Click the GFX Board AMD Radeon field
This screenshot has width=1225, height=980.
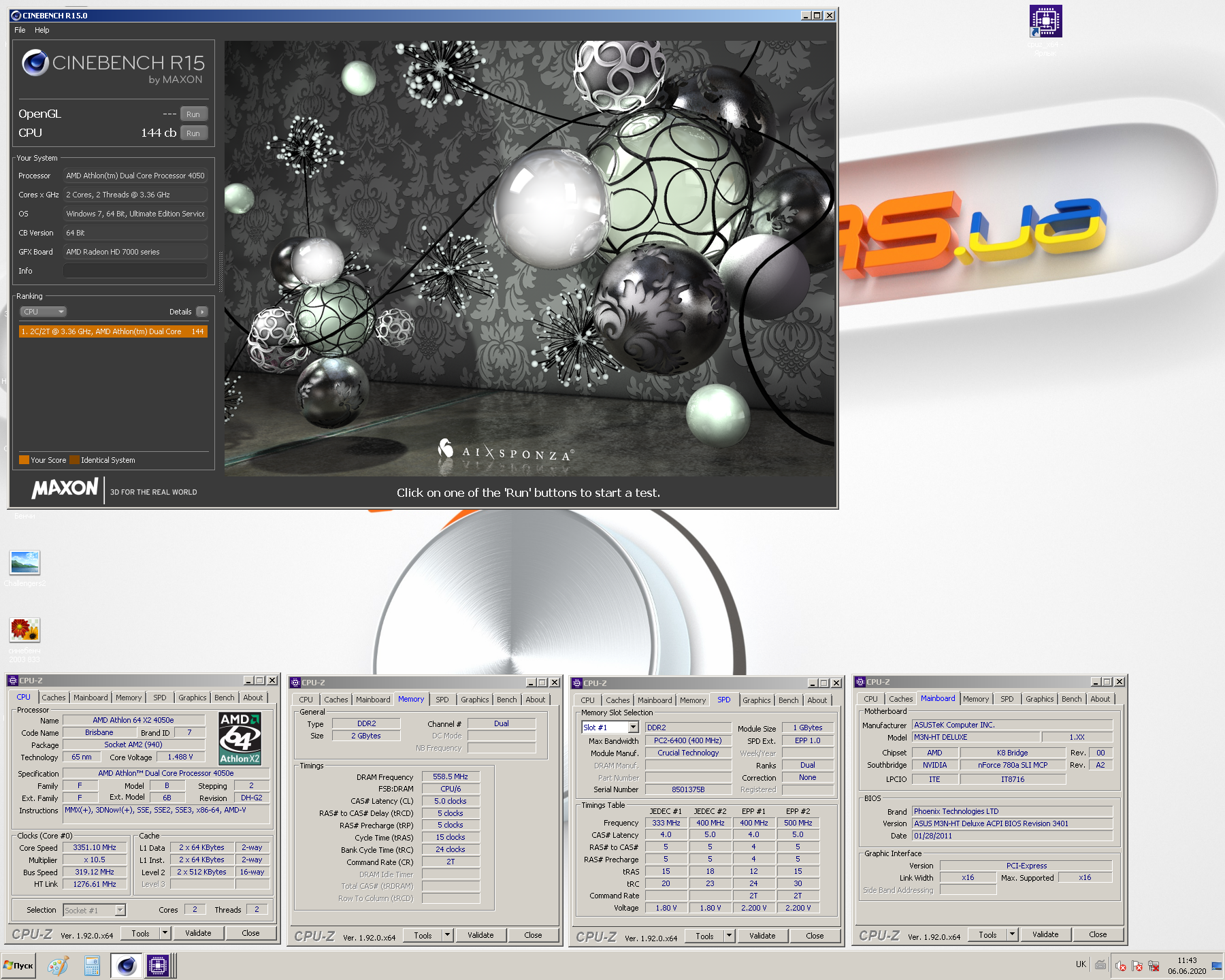click(x=135, y=252)
